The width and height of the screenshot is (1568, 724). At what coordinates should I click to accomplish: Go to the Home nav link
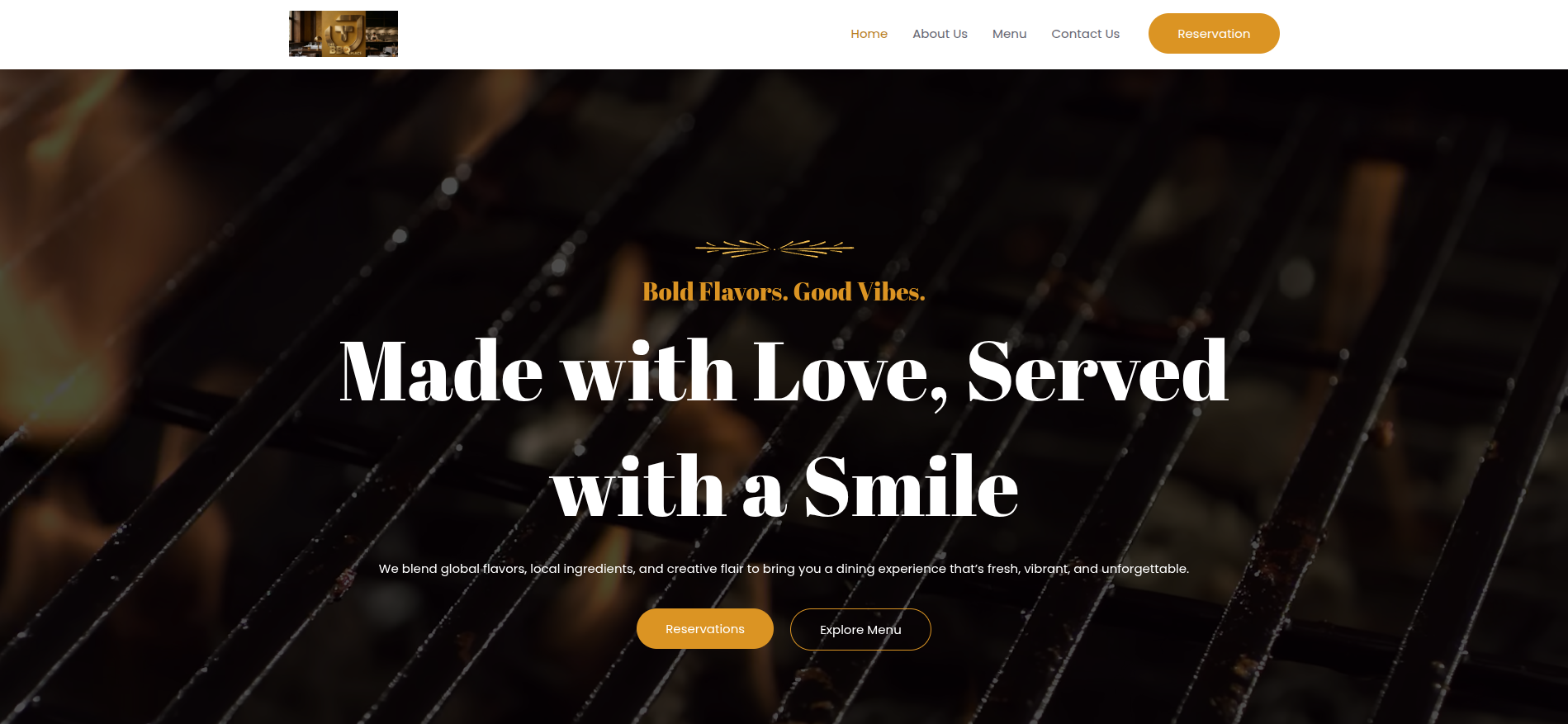869,34
